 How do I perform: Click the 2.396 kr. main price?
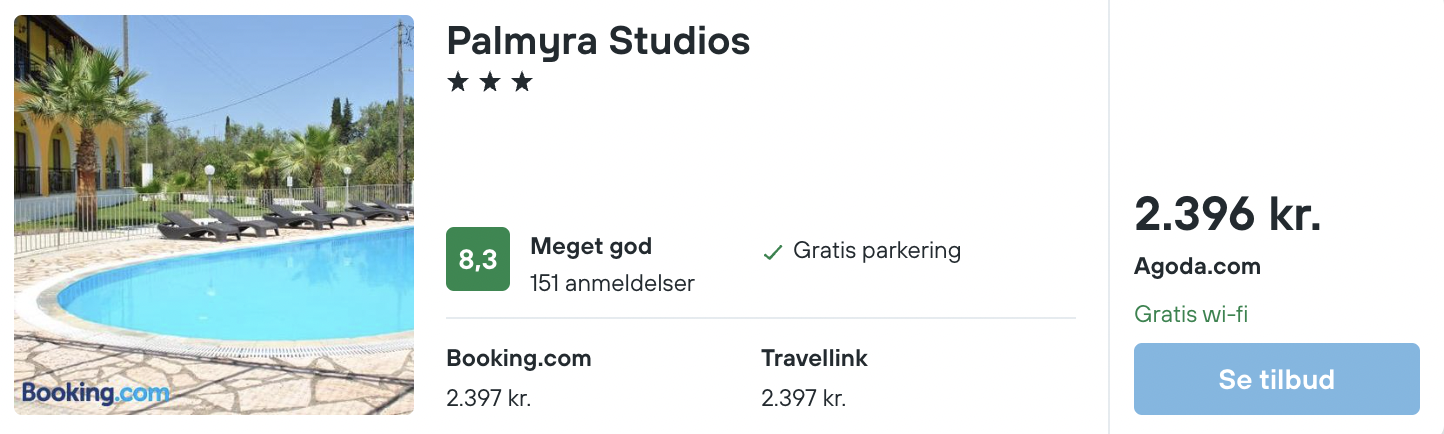pos(1228,213)
